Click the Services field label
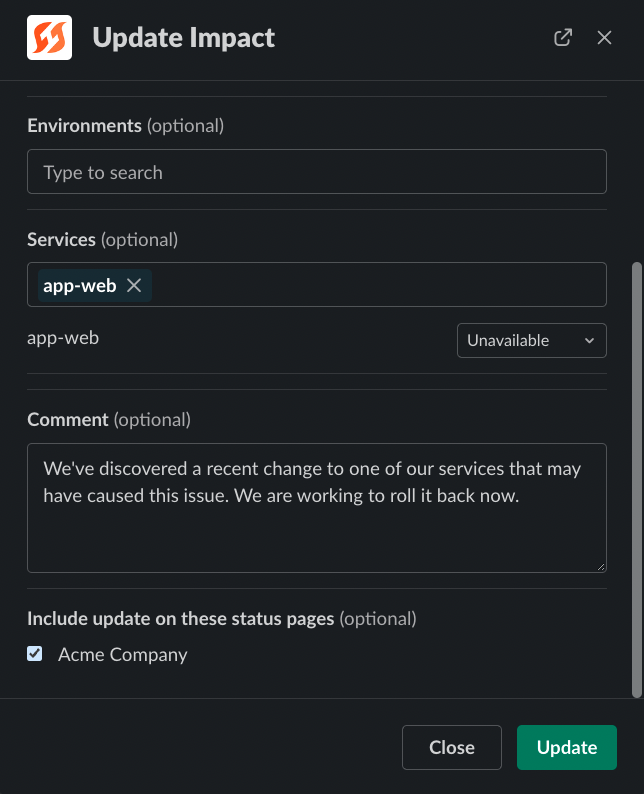The height and width of the screenshot is (794, 644). pos(61,240)
